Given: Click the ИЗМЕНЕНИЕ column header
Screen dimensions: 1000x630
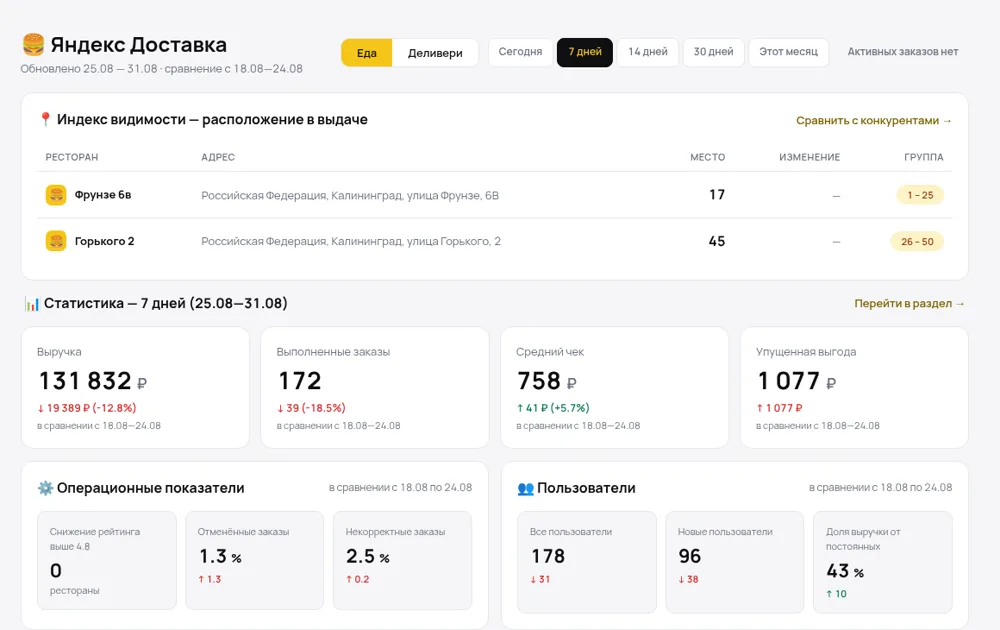Looking at the screenshot, I should (809, 157).
